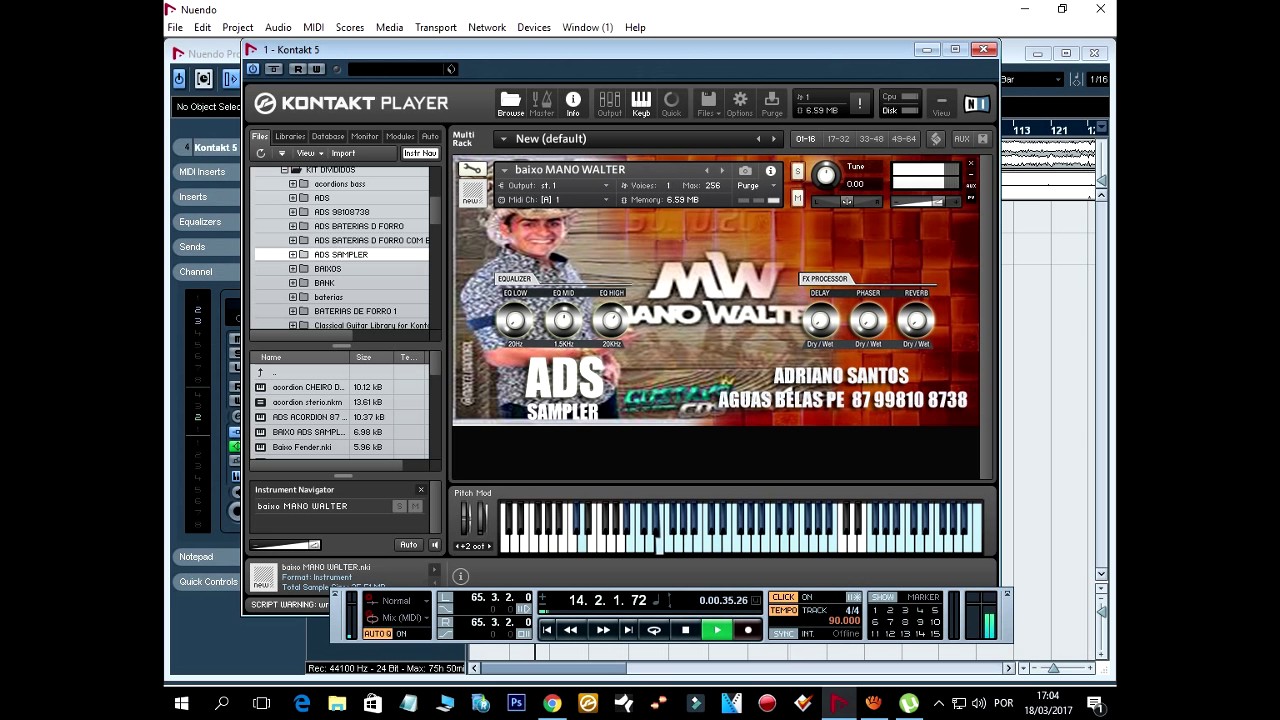Click the instrument info 'i' icon
This screenshot has width=1280, height=720.
(x=770, y=171)
